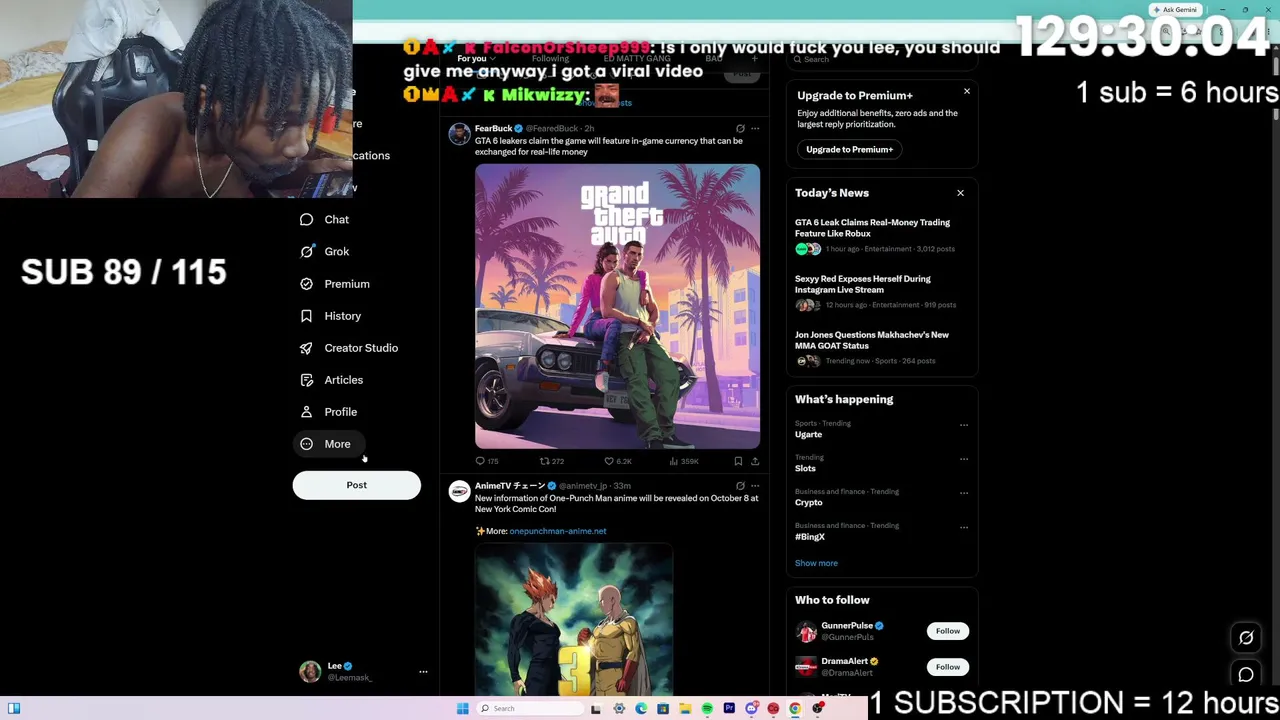Switch to the Following tab
The width and height of the screenshot is (1280, 720).
550,59
